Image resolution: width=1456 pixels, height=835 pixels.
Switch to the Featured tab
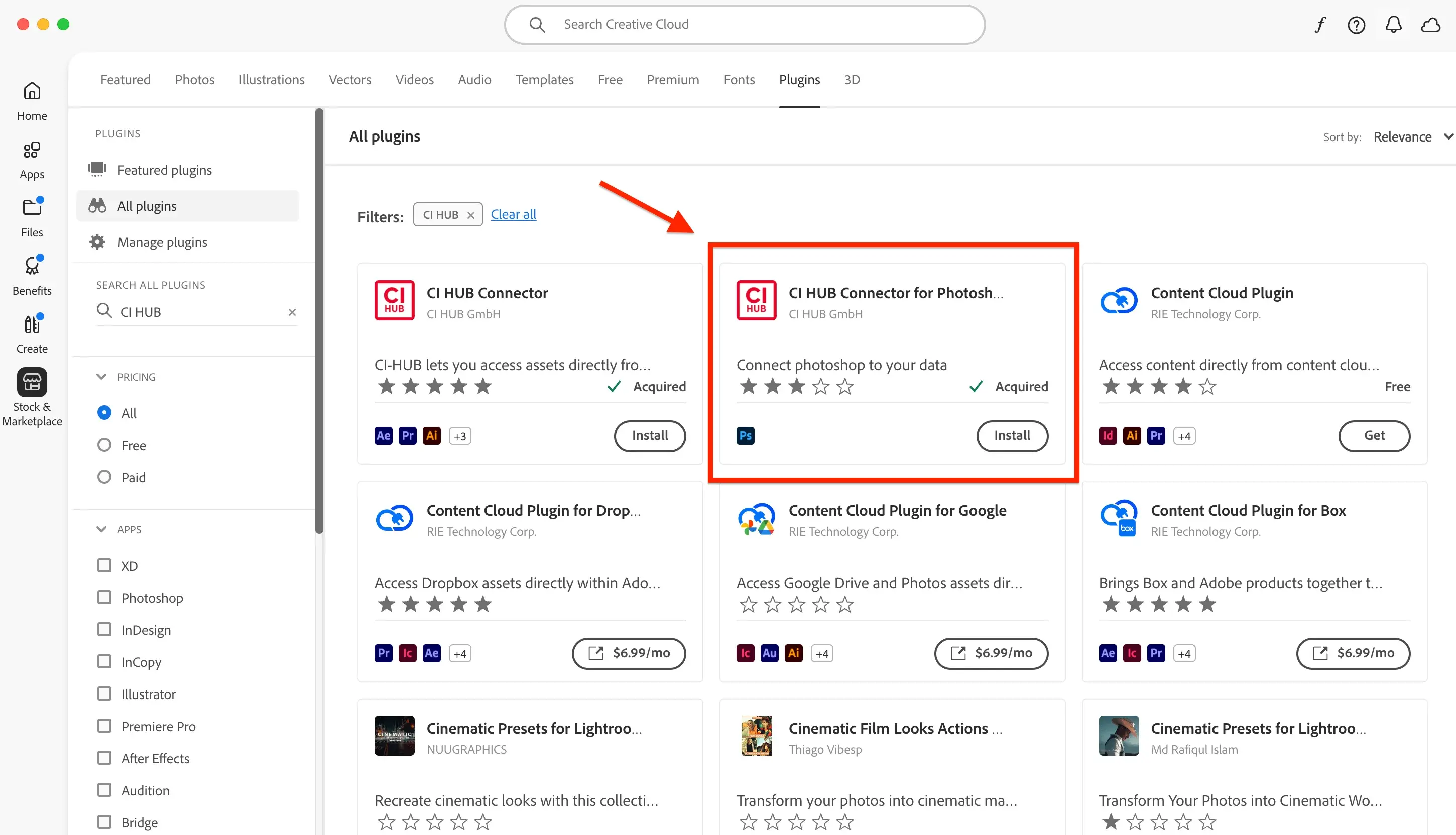pos(125,79)
